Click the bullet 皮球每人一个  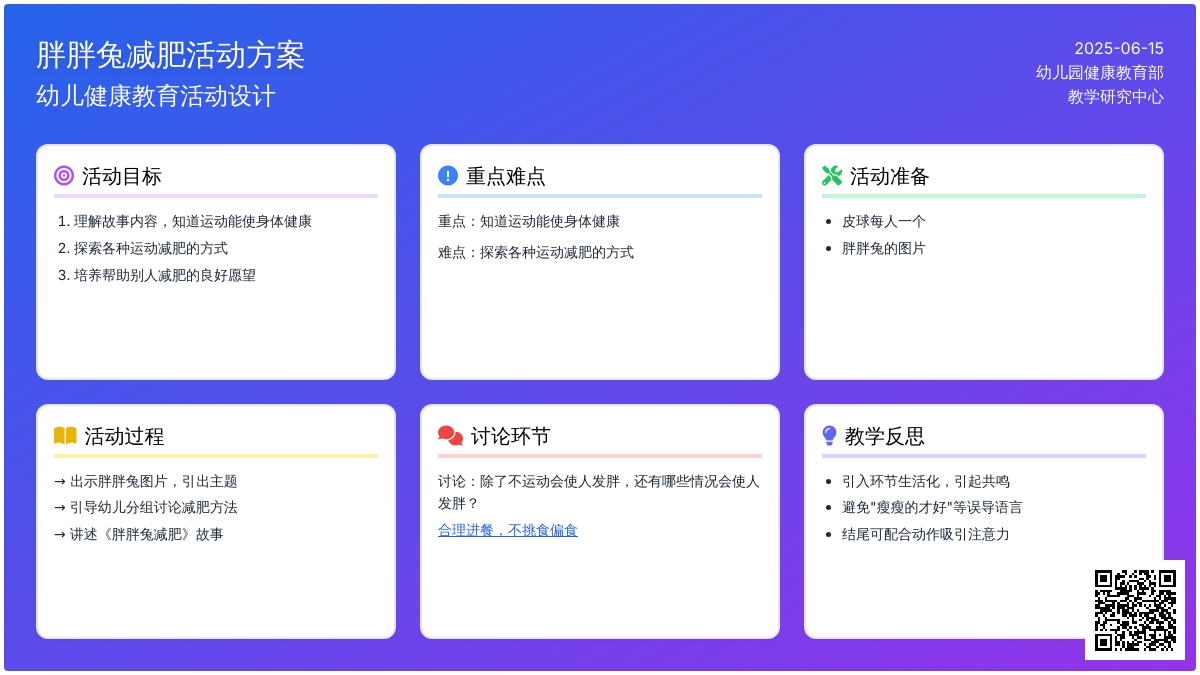pos(884,221)
